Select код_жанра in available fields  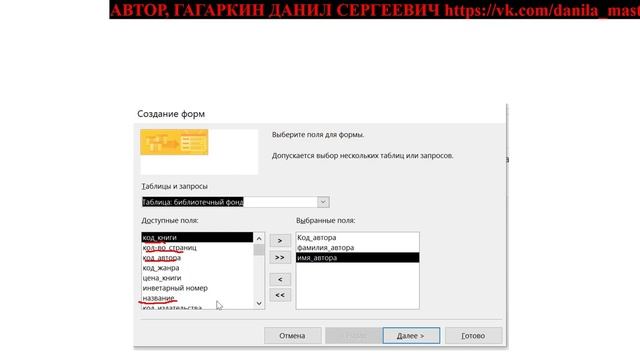click(197, 268)
